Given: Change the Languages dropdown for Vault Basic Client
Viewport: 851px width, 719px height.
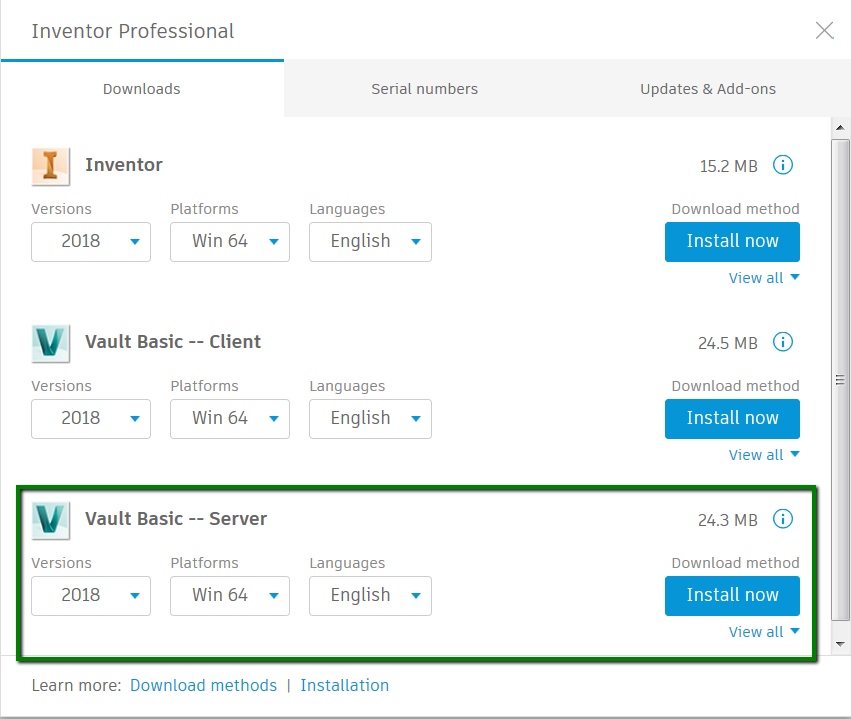Looking at the screenshot, I should 370,418.
